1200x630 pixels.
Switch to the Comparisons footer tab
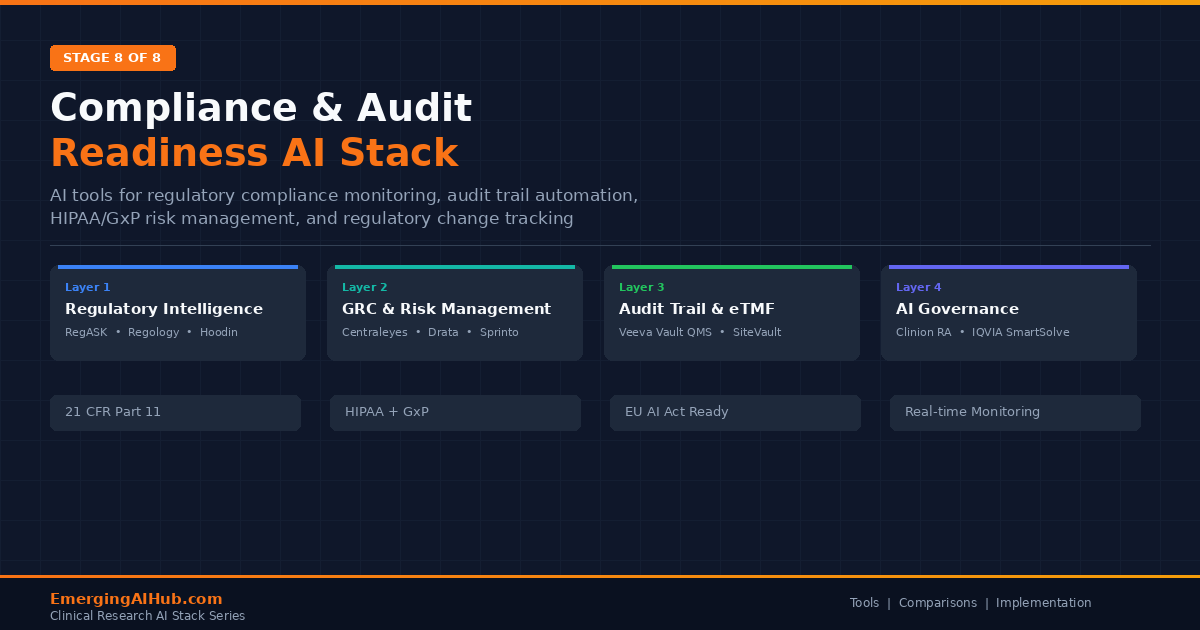[x=938, y=603]
